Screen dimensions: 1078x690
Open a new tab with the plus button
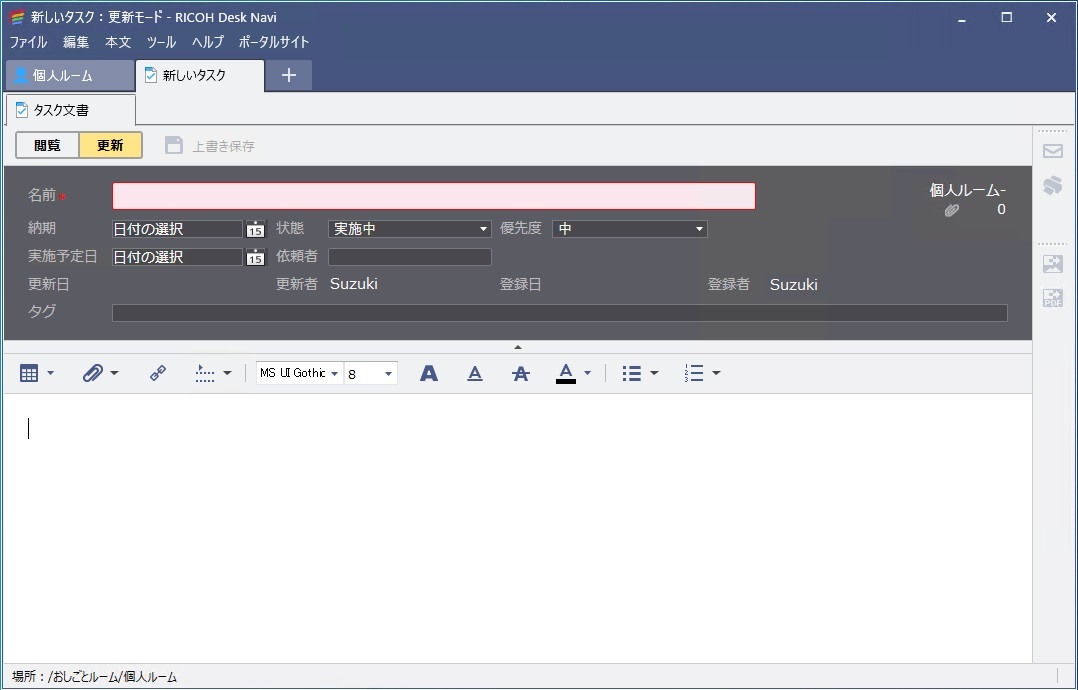pos(288,75)
